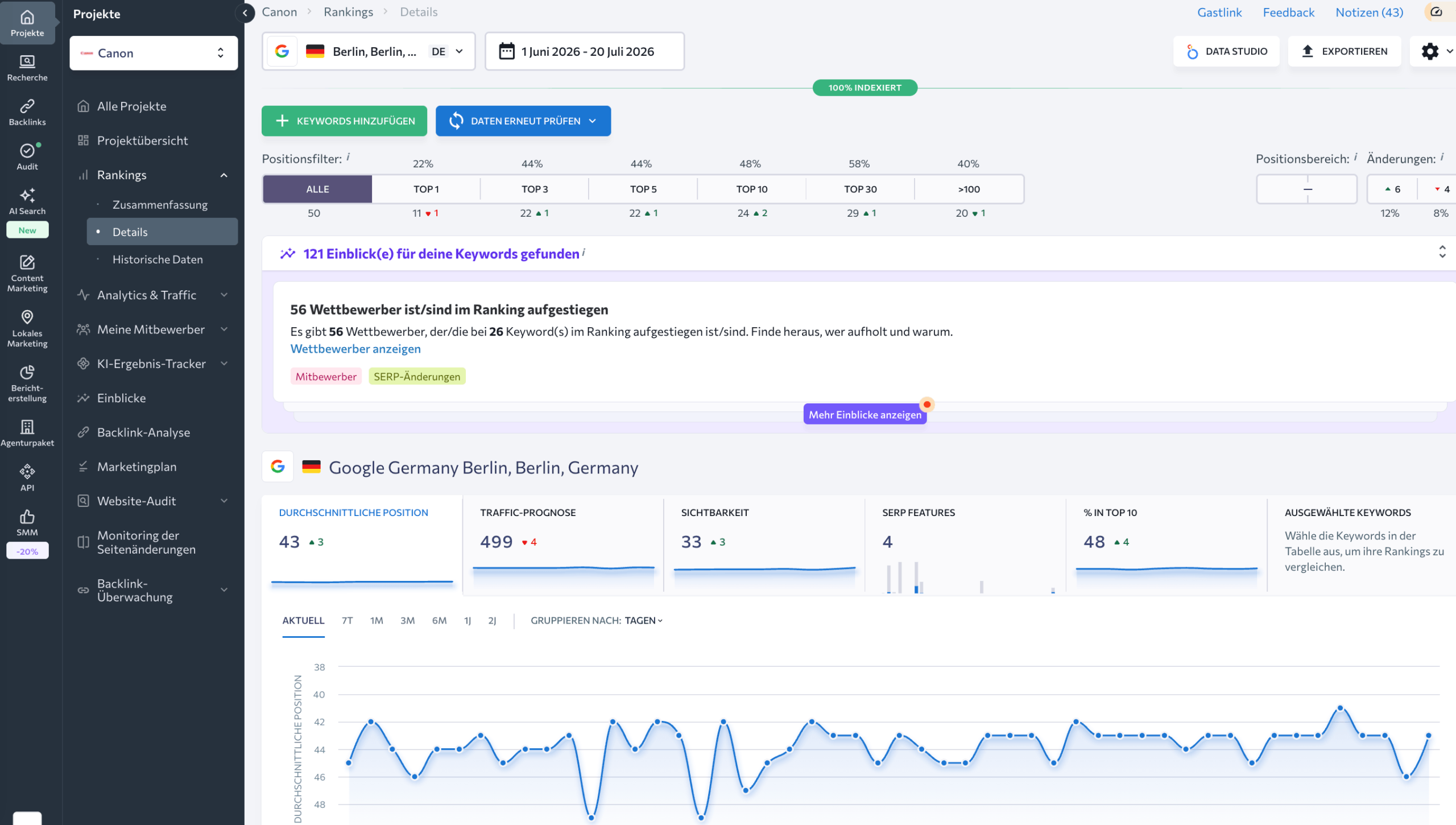Click the settings gear icon
Viewport: 1456px width, 825px height.
coord(1430,51)
